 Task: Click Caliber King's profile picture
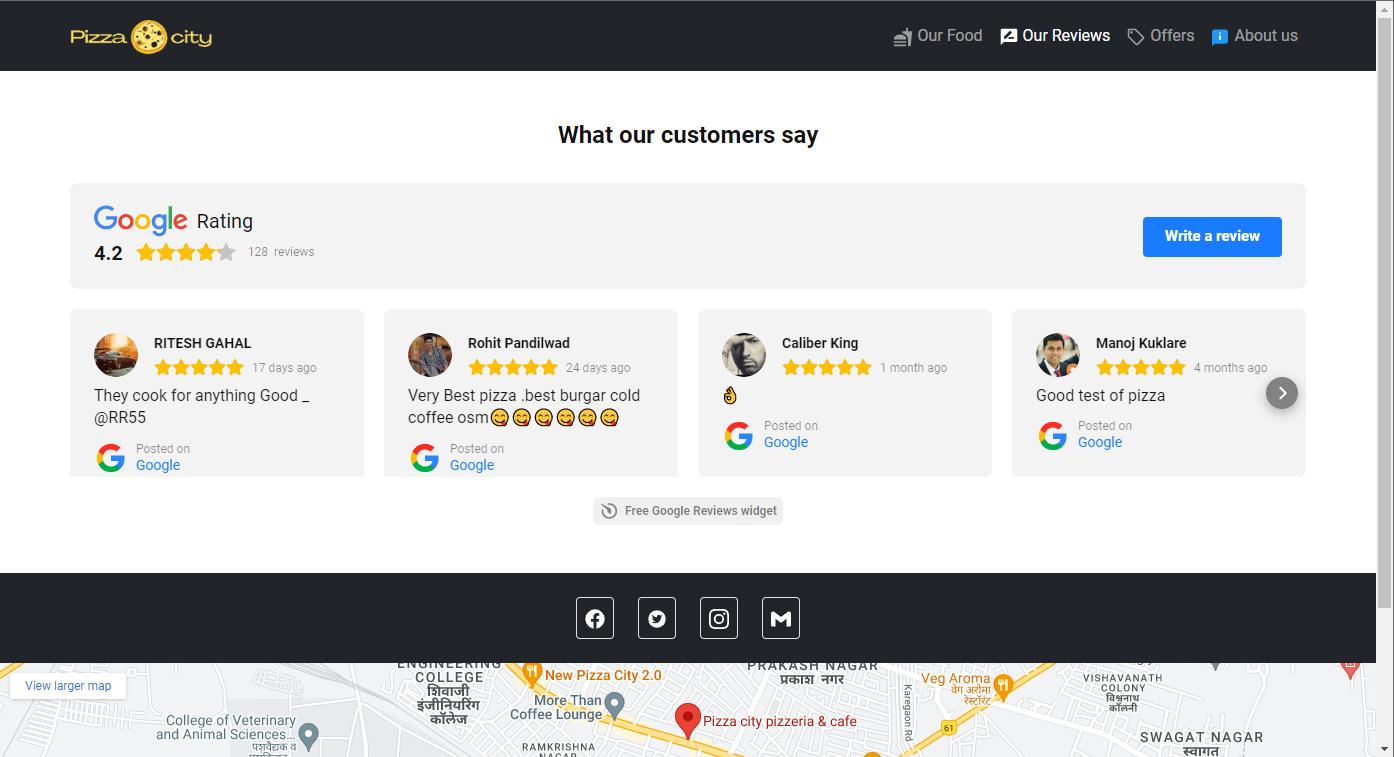pos(744,355)
